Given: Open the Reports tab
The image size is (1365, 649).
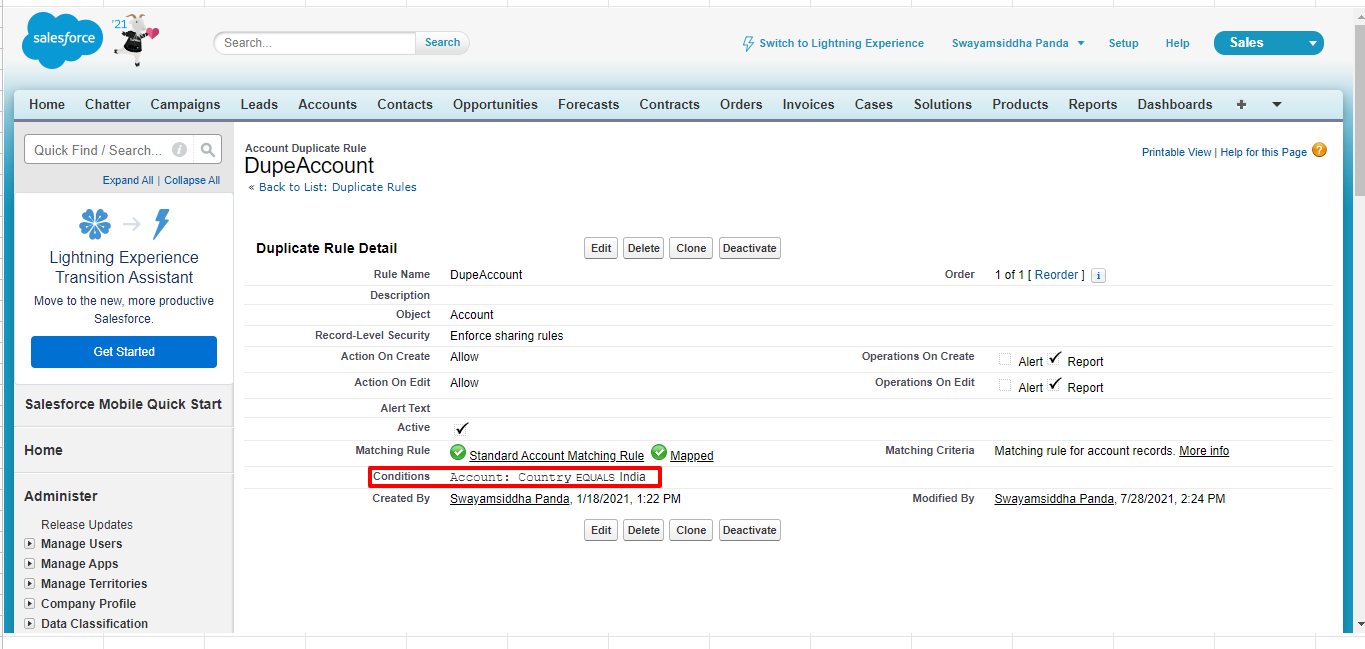Looking at the screenshot, I should (x=1092, y=104).
